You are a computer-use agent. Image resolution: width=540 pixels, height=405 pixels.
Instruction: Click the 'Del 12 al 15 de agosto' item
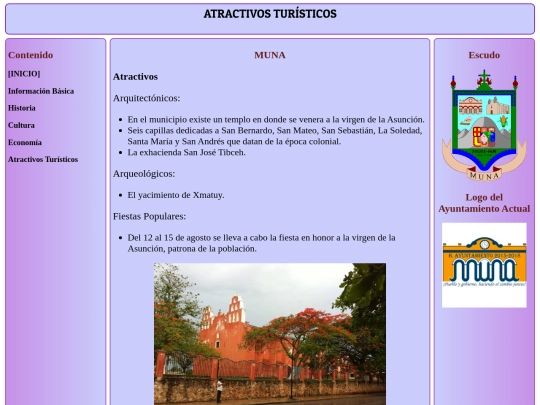click(x=261, y=243)
